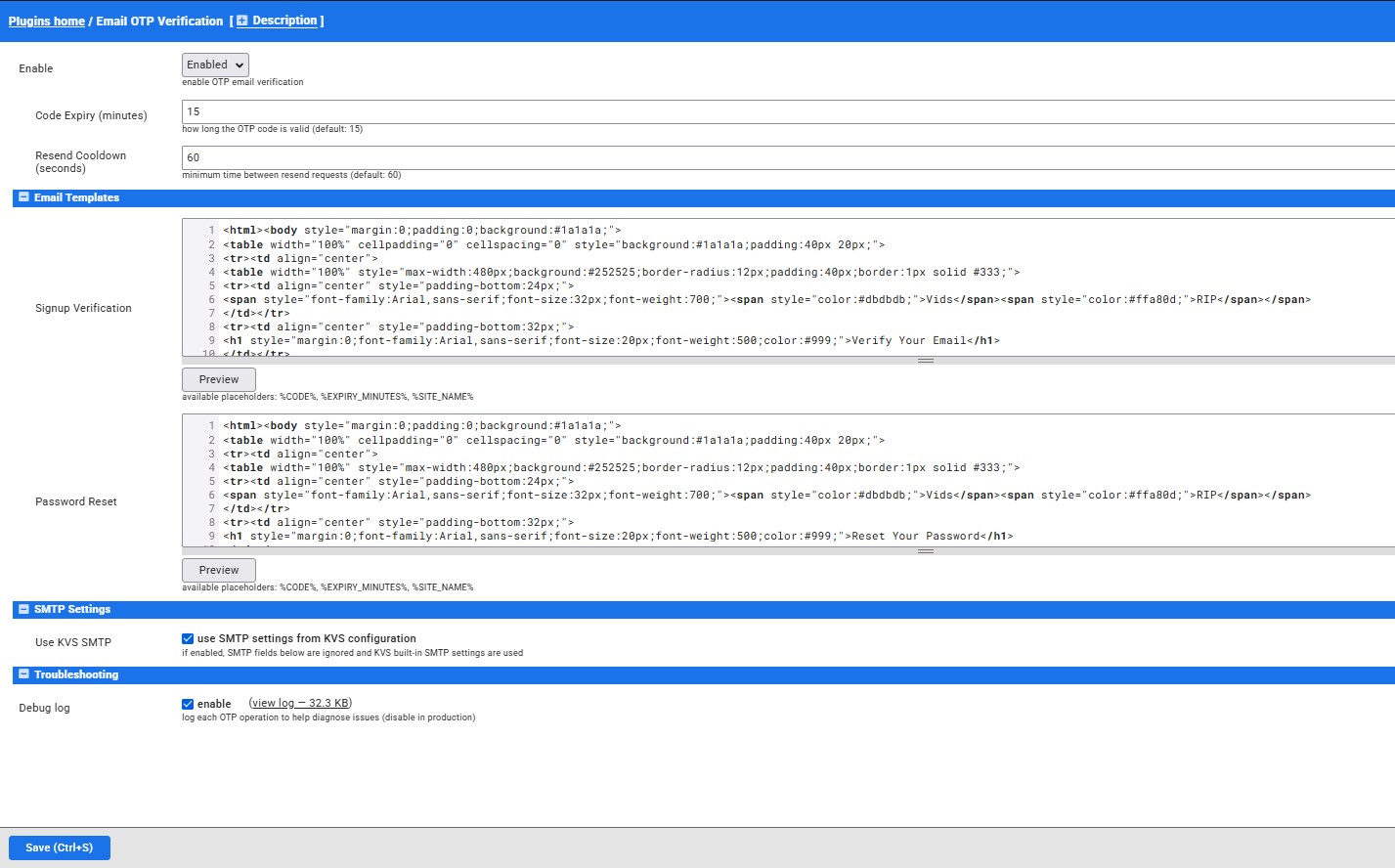
Task: Click placeholders hint under Password Reset preview
Action: coord(327,587)
